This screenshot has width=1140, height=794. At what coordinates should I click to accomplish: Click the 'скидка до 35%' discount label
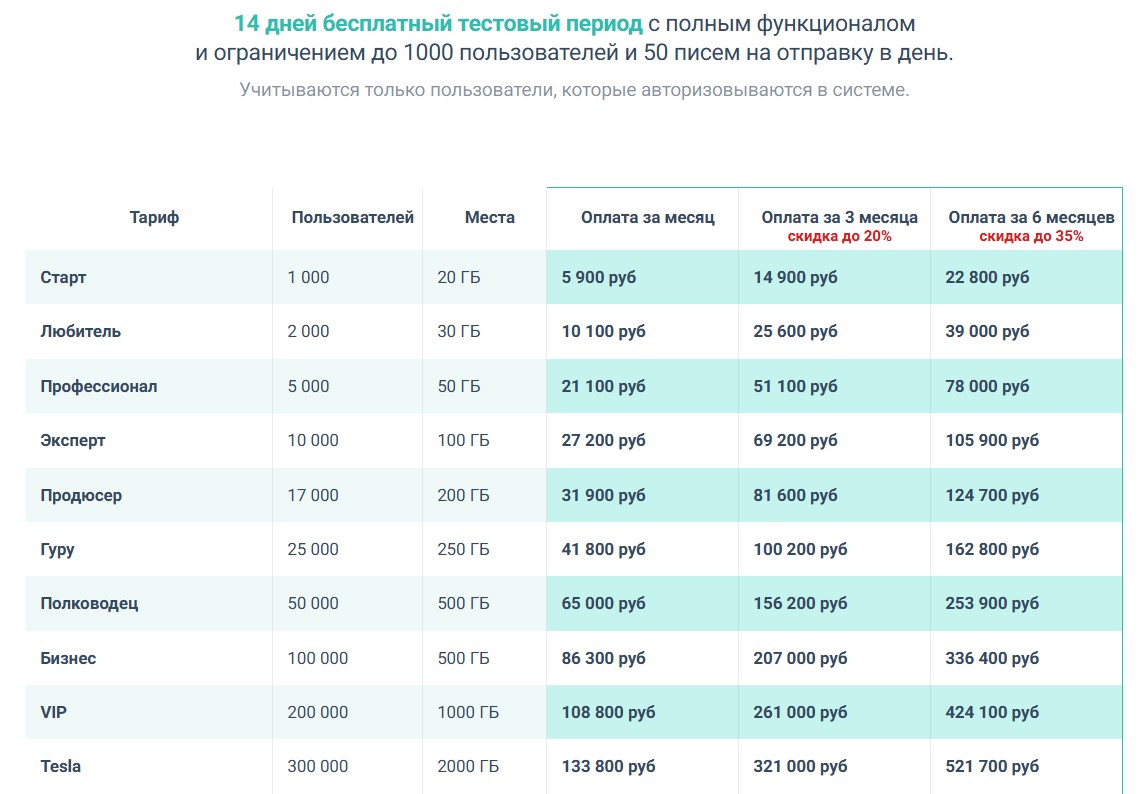tap(1031, 237)
